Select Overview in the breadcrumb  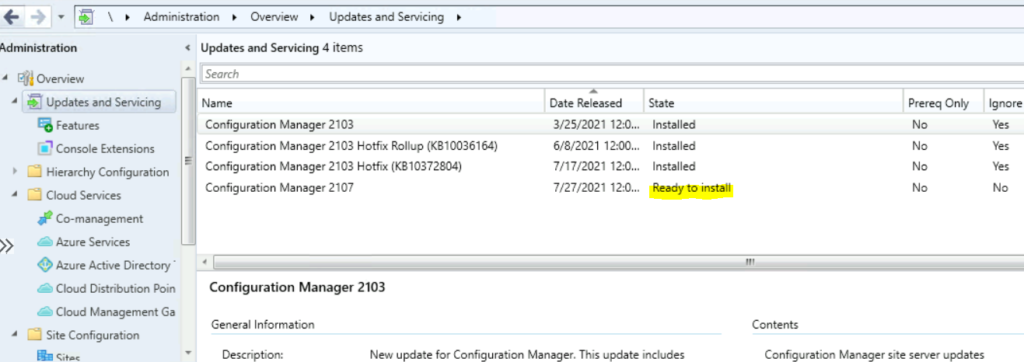click(x=274, y=17)
